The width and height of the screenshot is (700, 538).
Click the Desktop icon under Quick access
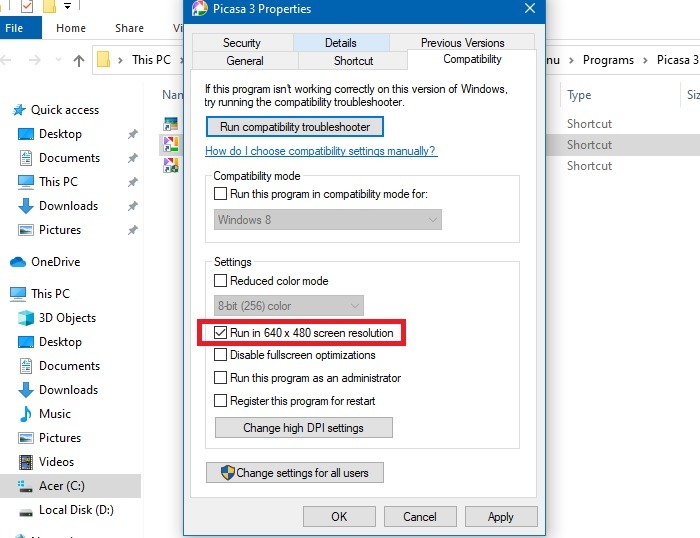pos(25,134)
